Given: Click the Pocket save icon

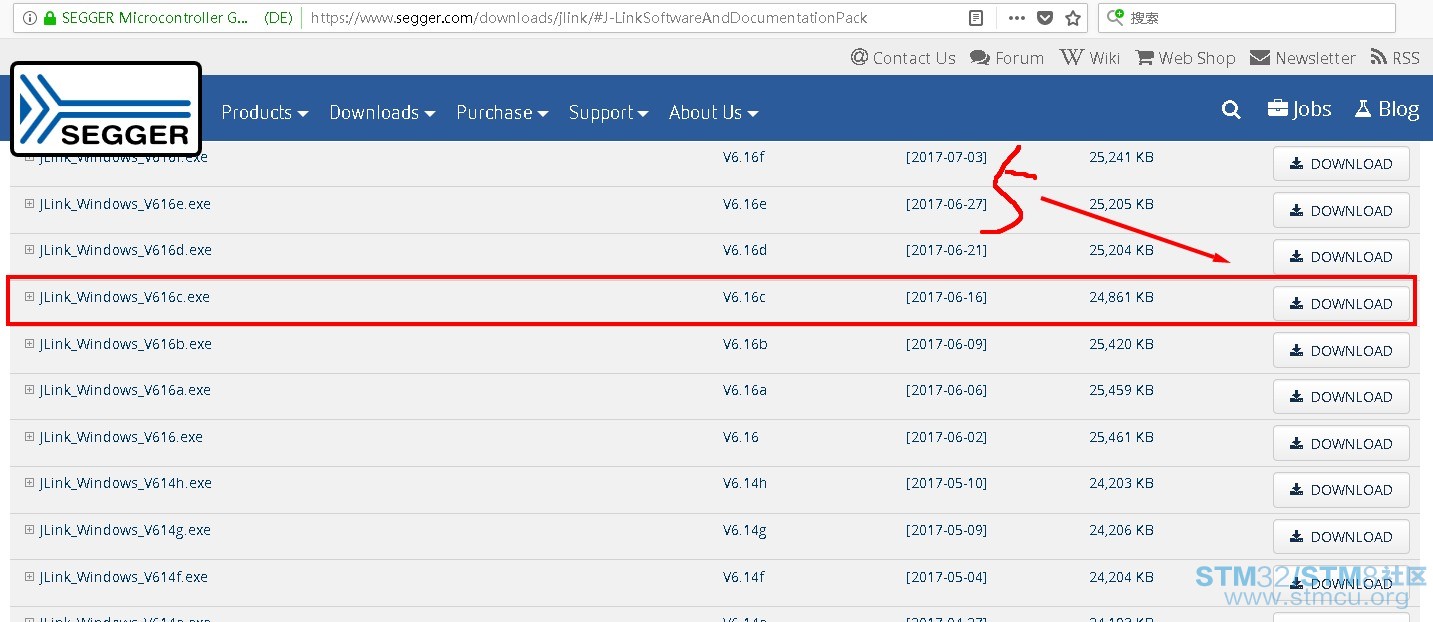Looking at the screenshot, I should [1045, 18].
